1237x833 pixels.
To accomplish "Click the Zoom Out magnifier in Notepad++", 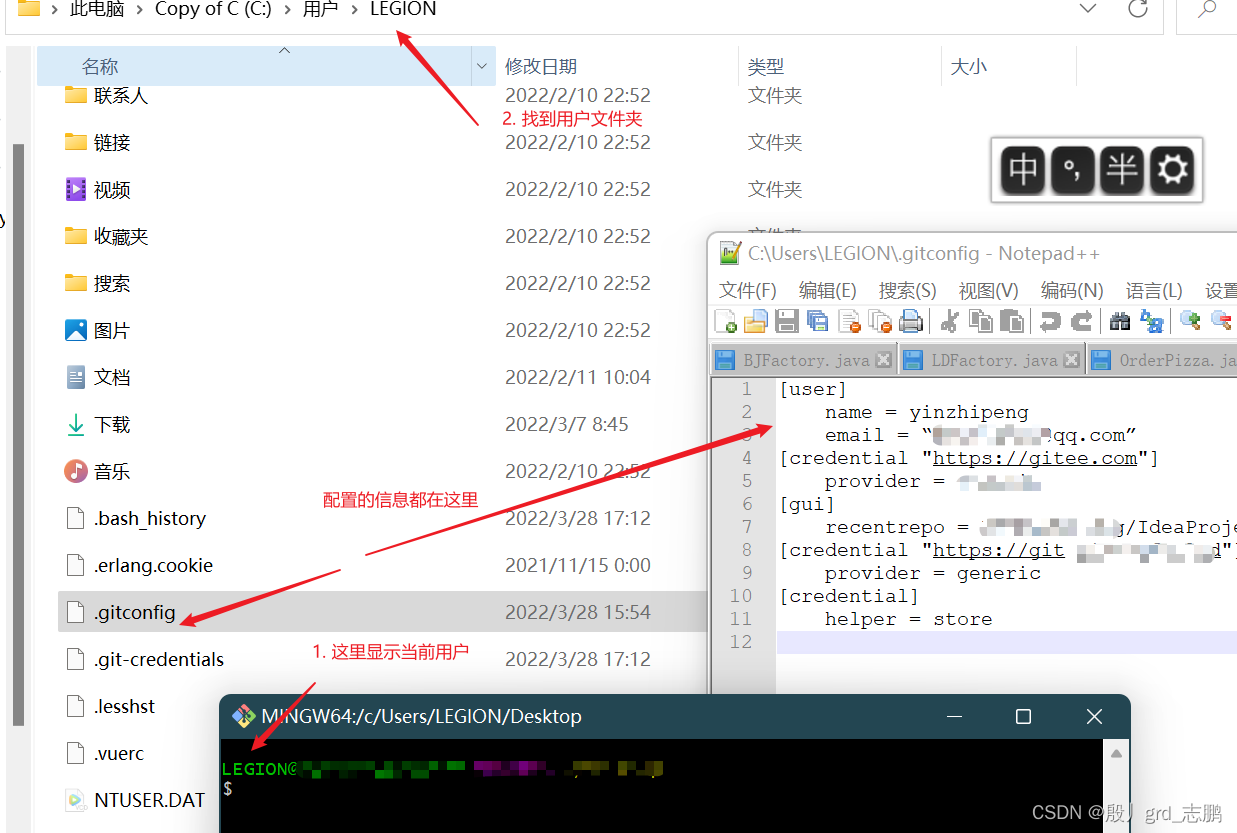I will click(1221, 321).
